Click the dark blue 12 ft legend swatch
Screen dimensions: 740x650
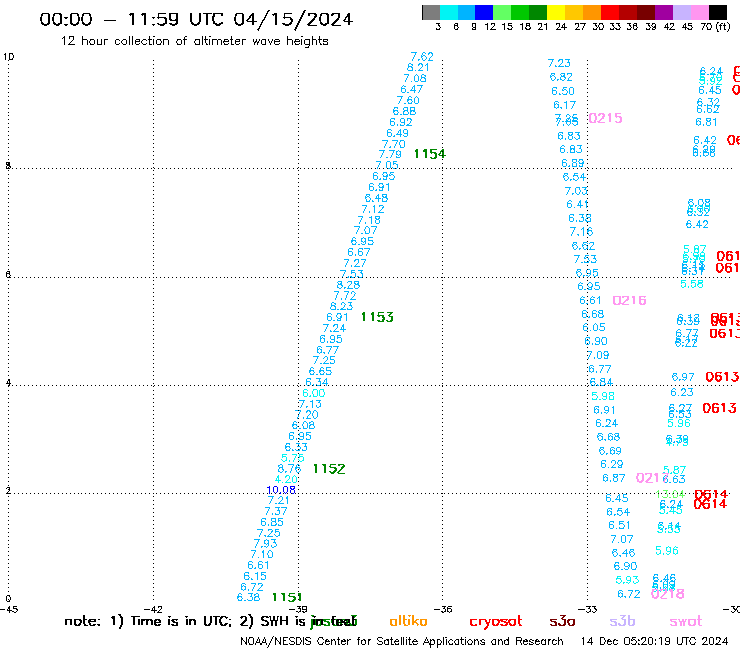(484, 12)
